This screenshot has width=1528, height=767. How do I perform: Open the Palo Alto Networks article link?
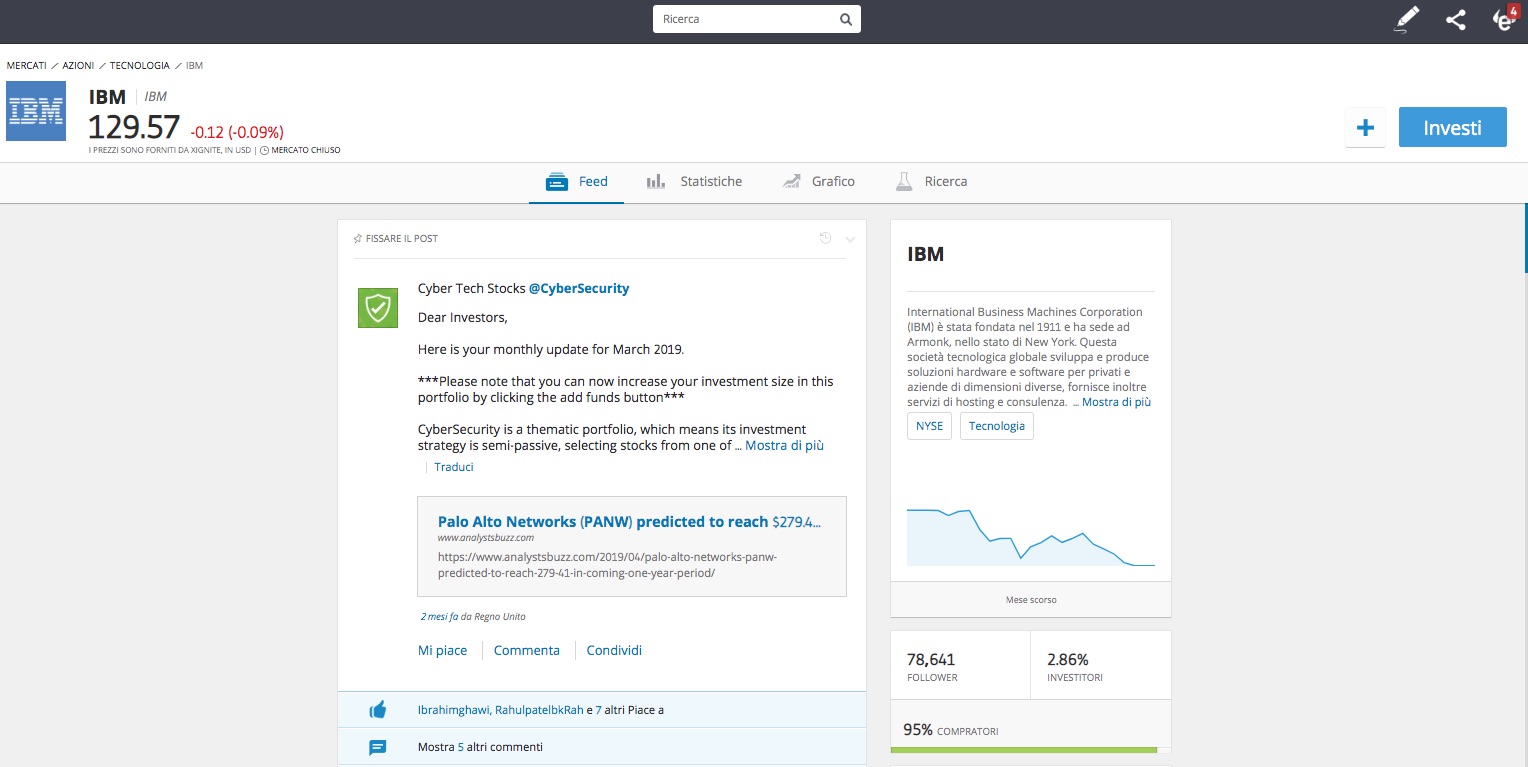(x=629, y=522)
